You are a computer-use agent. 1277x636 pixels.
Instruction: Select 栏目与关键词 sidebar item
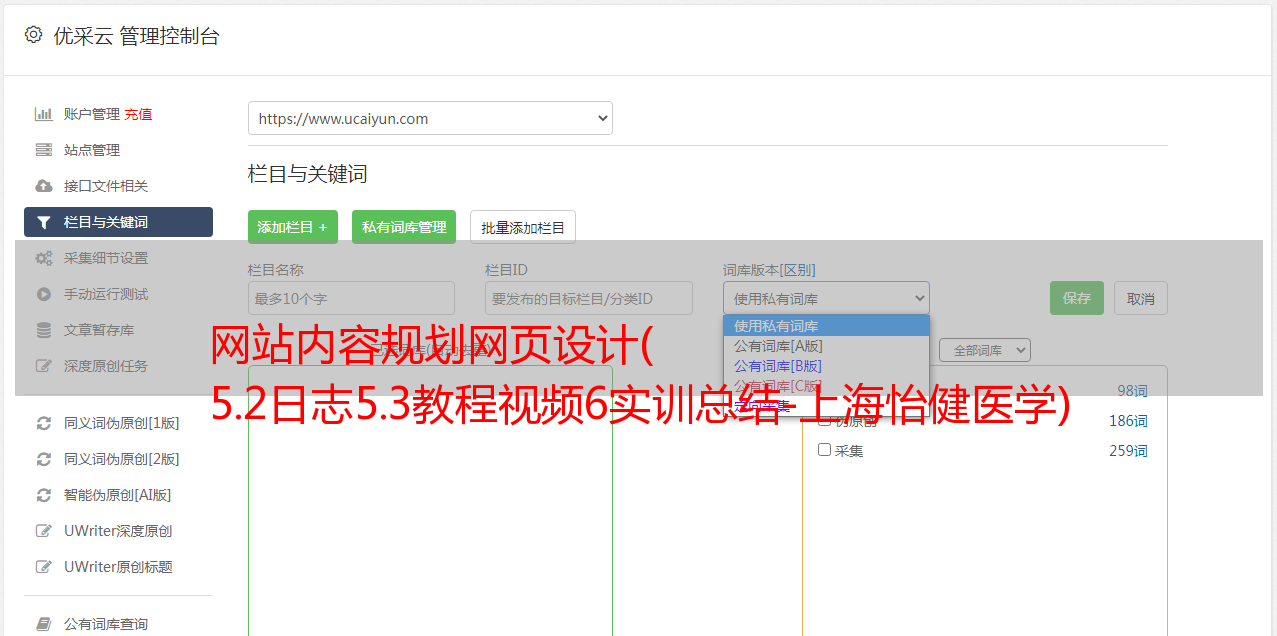click(118, 222)
